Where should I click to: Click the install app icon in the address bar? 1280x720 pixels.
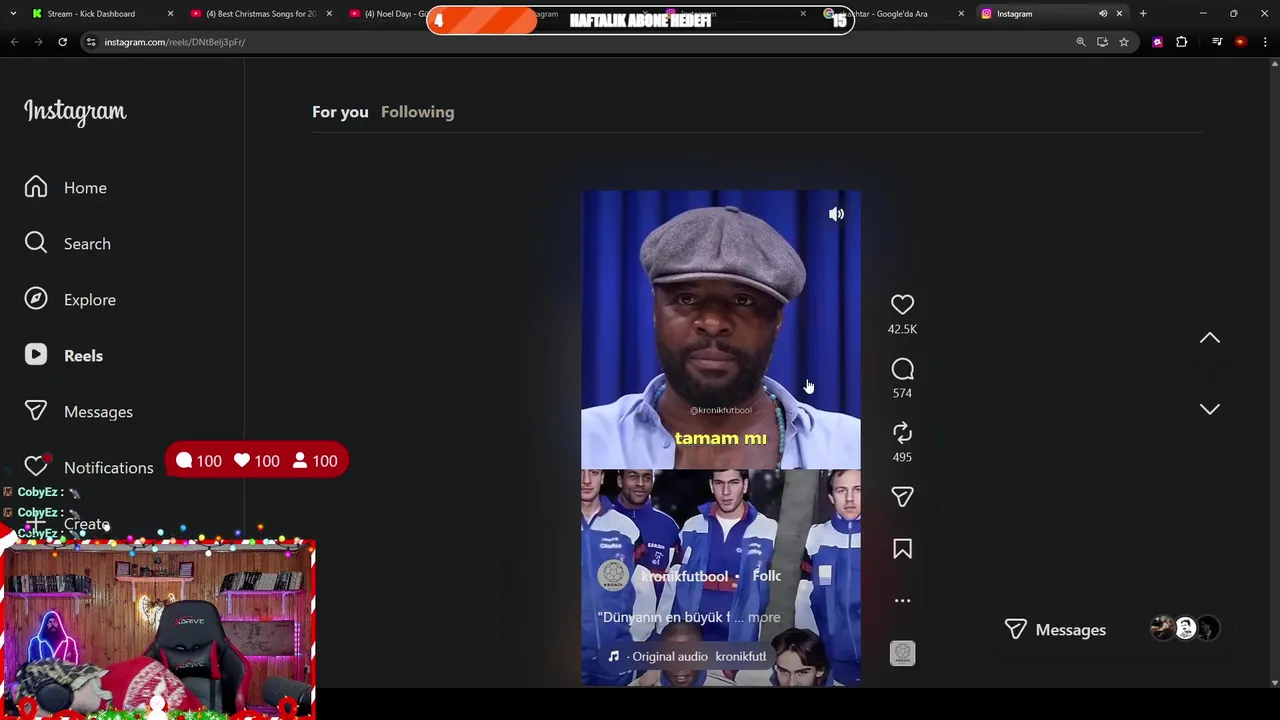point(1102,42)
